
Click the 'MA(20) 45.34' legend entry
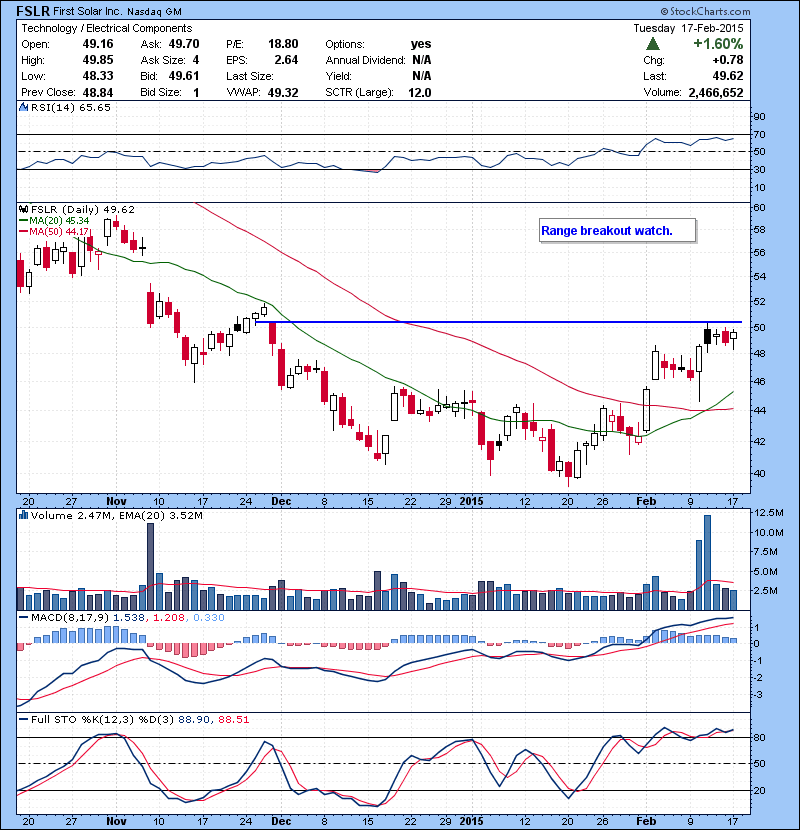[55, 221]
